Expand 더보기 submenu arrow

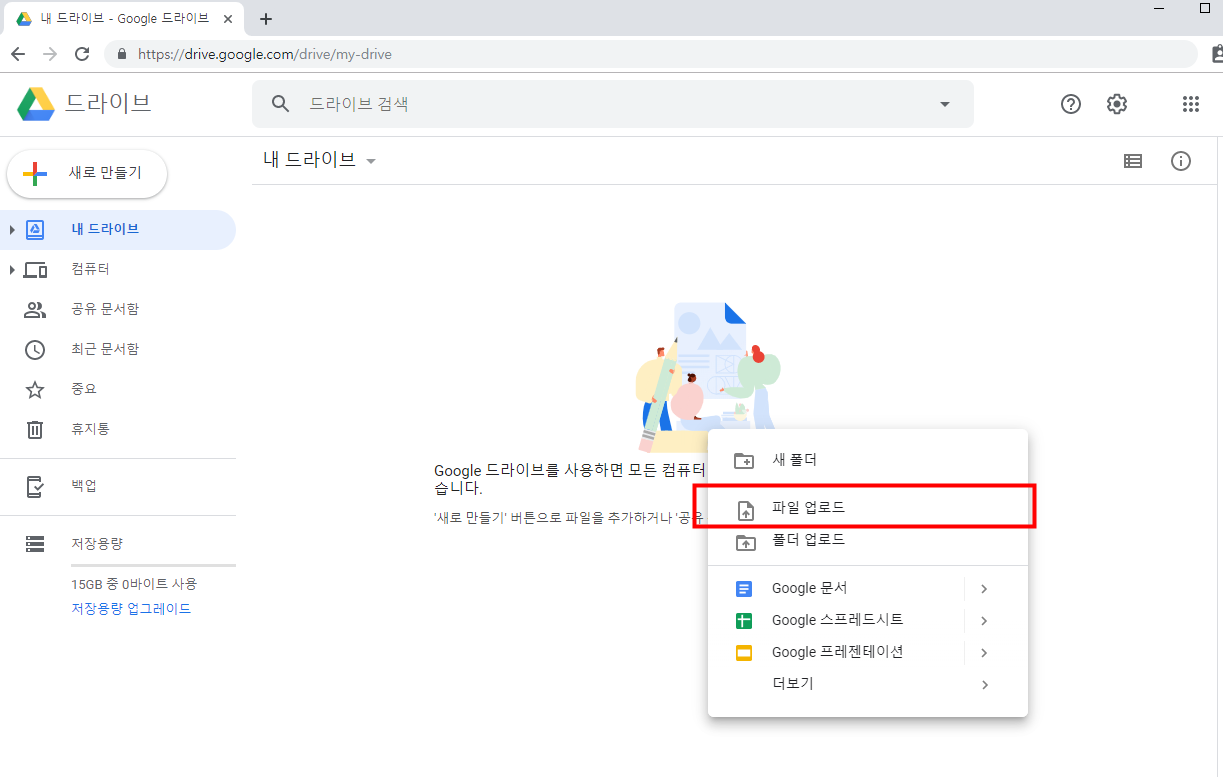pos(985,685)
